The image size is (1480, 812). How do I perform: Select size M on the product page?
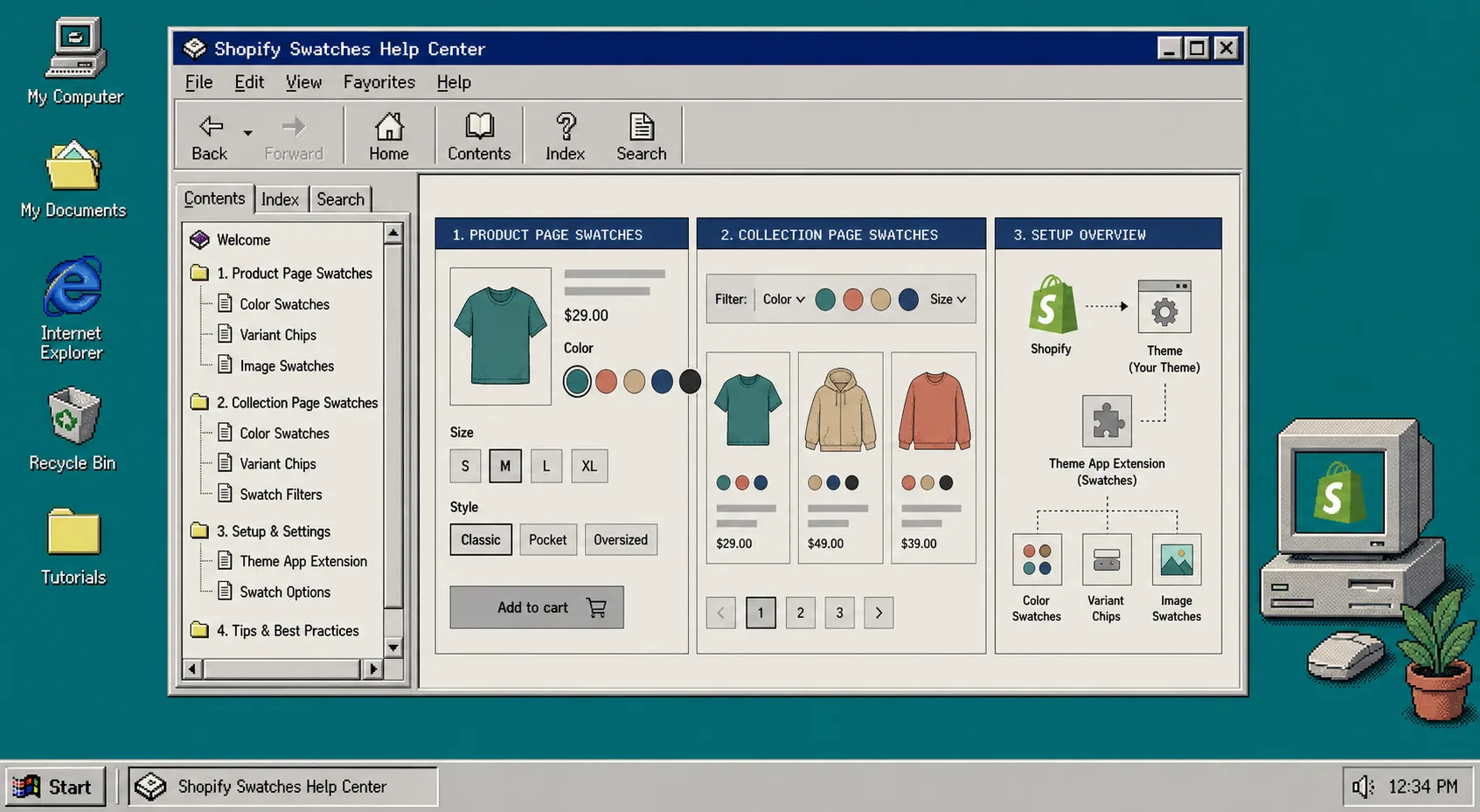tap(505, 466)
